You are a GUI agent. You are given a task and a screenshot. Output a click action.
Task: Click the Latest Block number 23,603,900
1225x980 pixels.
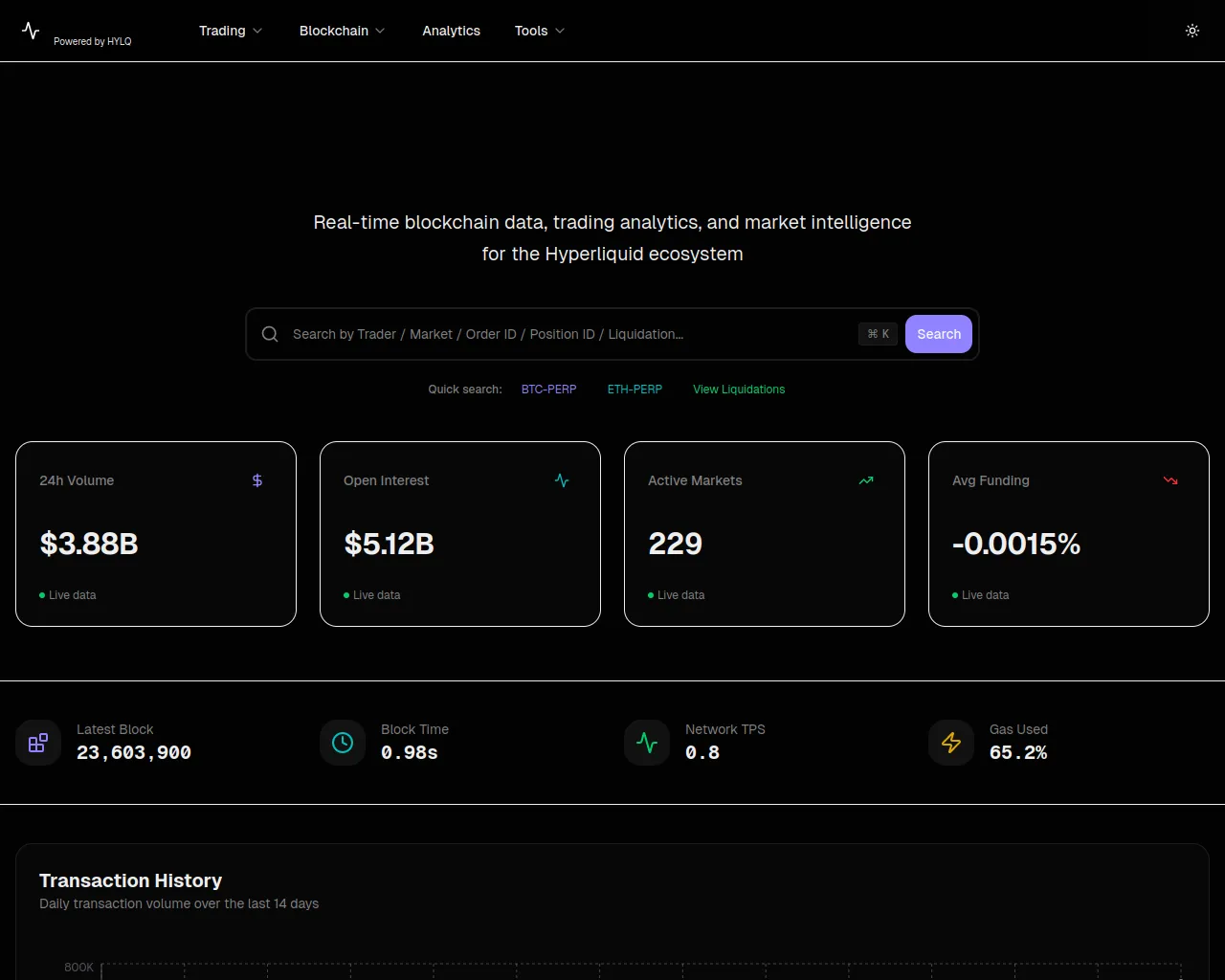134,753
